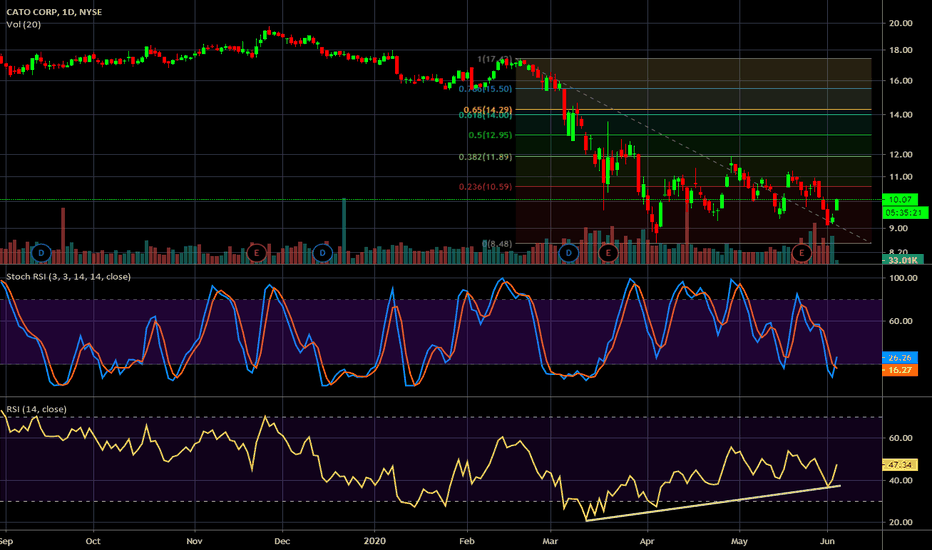This screenshot has height=550, width=932.
Task: Select the Vol (20) indicator label
Action: coord(24,24)
